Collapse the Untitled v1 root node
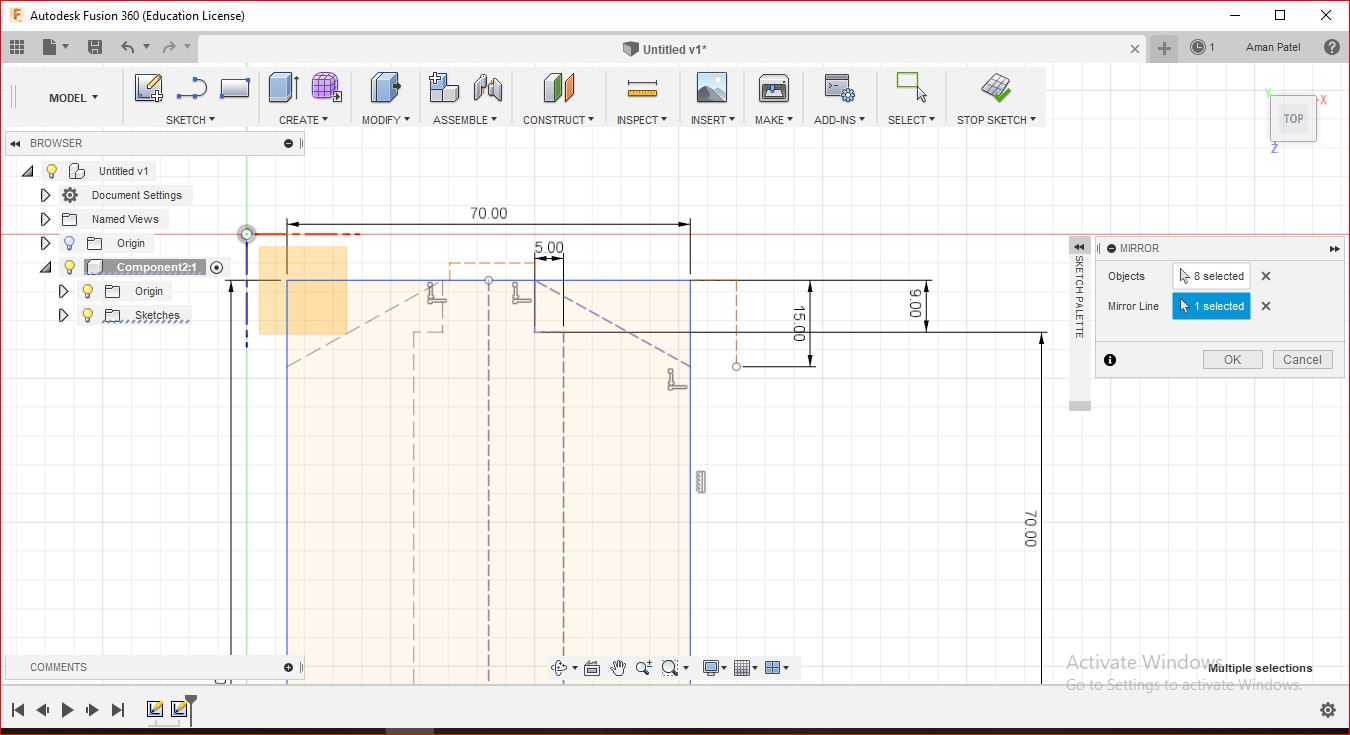 27,171
